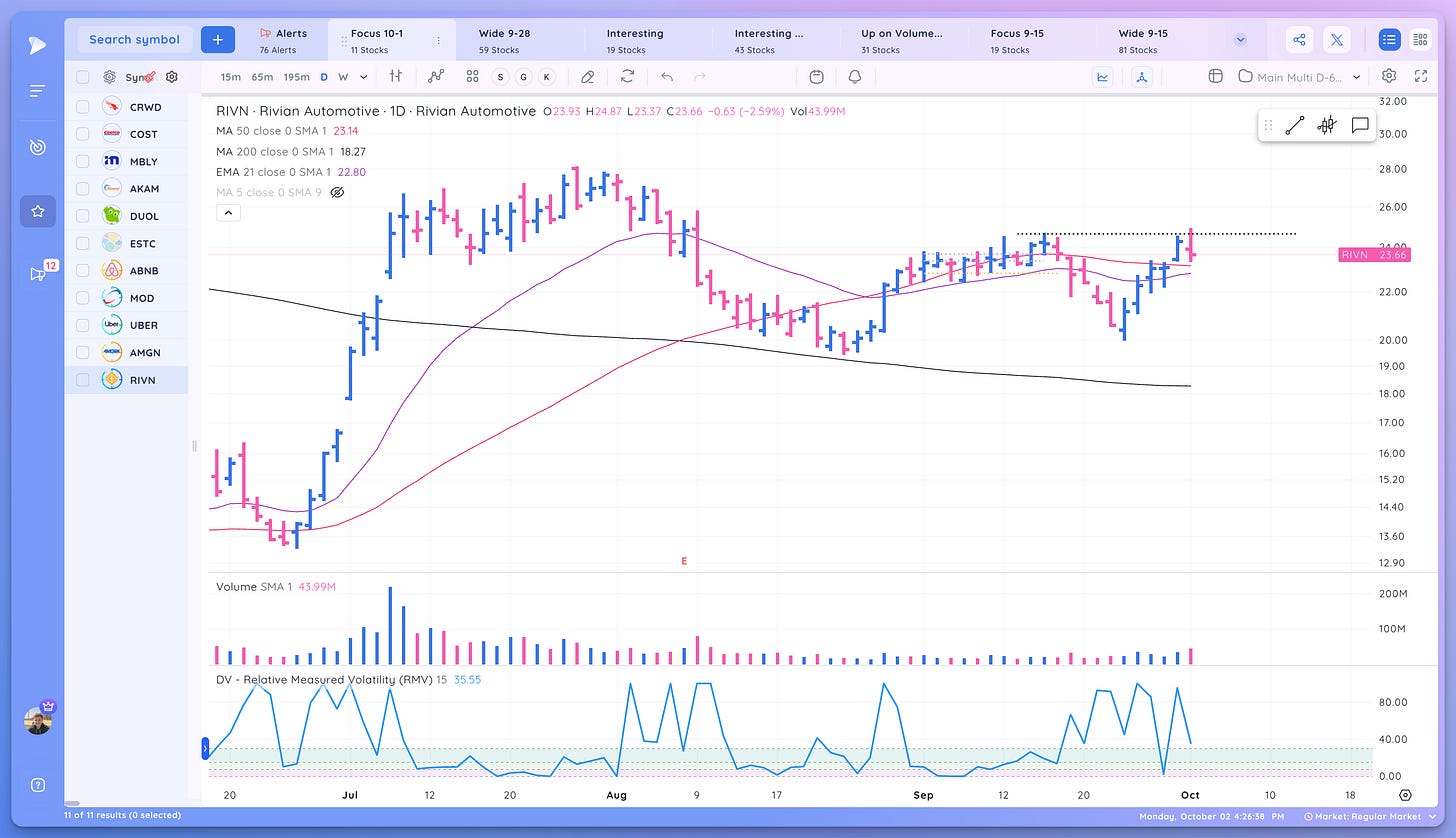Open the Wide 9-28 watchlist tab
Viewport: 1456px width, 838px height.
point(519,40)
